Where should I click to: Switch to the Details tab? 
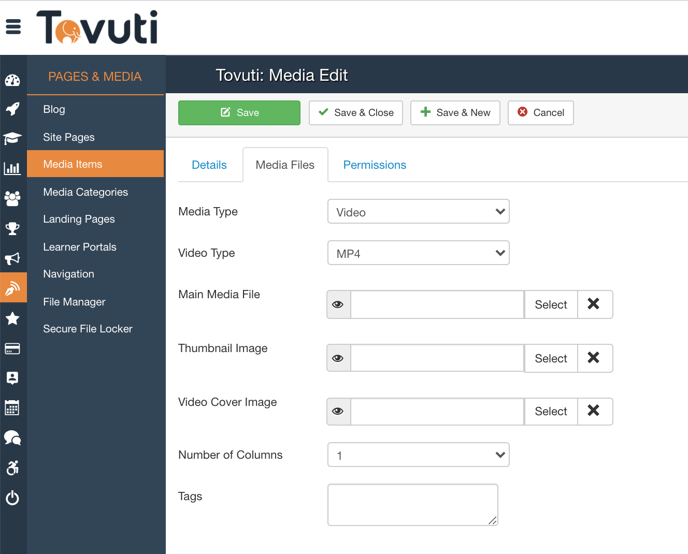(209, 165)
